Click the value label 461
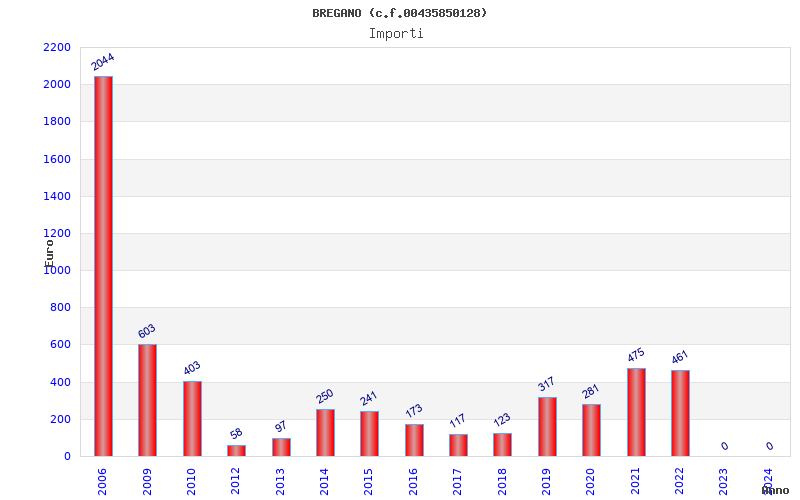800x500 pixels. (680, 357)
